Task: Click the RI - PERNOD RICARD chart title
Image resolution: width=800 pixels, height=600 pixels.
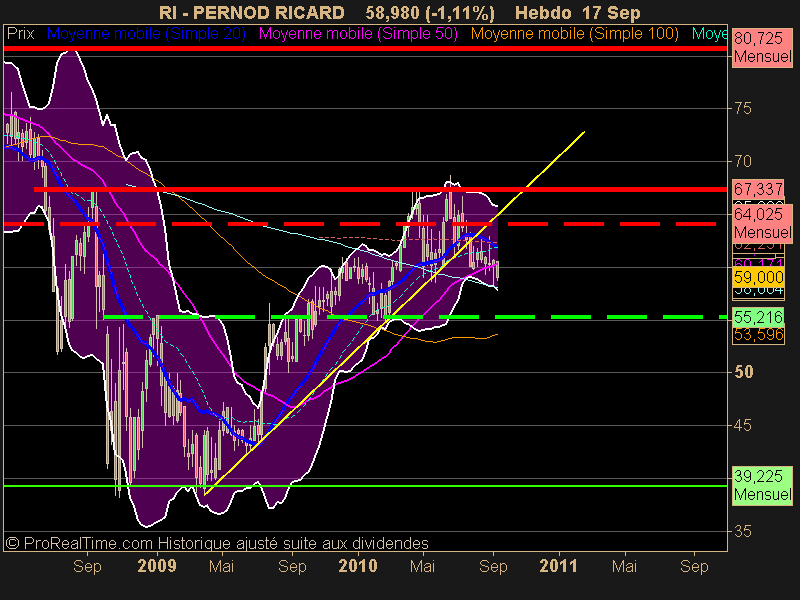Action: (252, 12)
